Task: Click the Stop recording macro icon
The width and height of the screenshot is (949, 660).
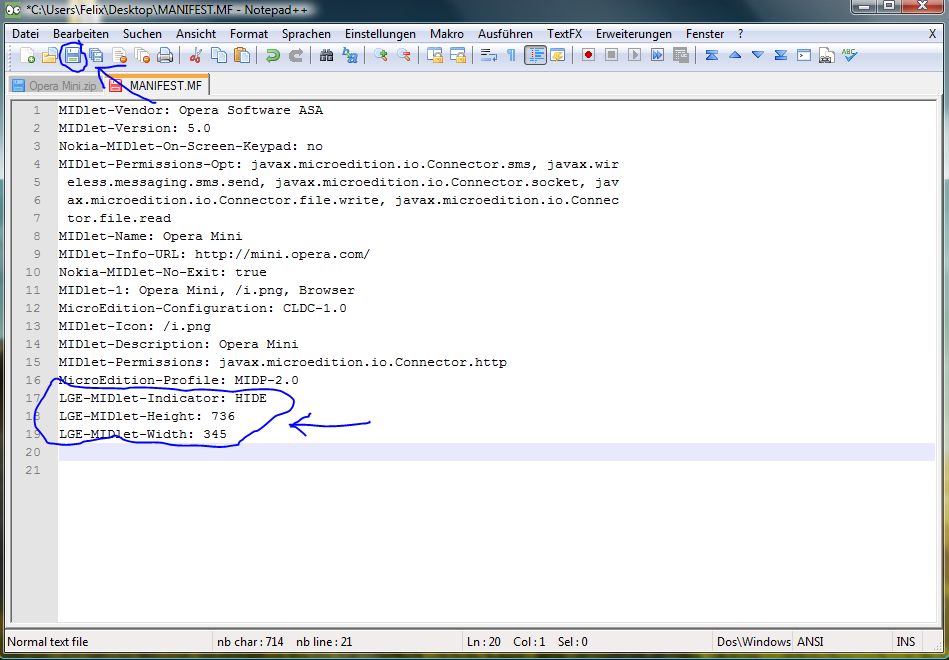Action: point(611,56)
